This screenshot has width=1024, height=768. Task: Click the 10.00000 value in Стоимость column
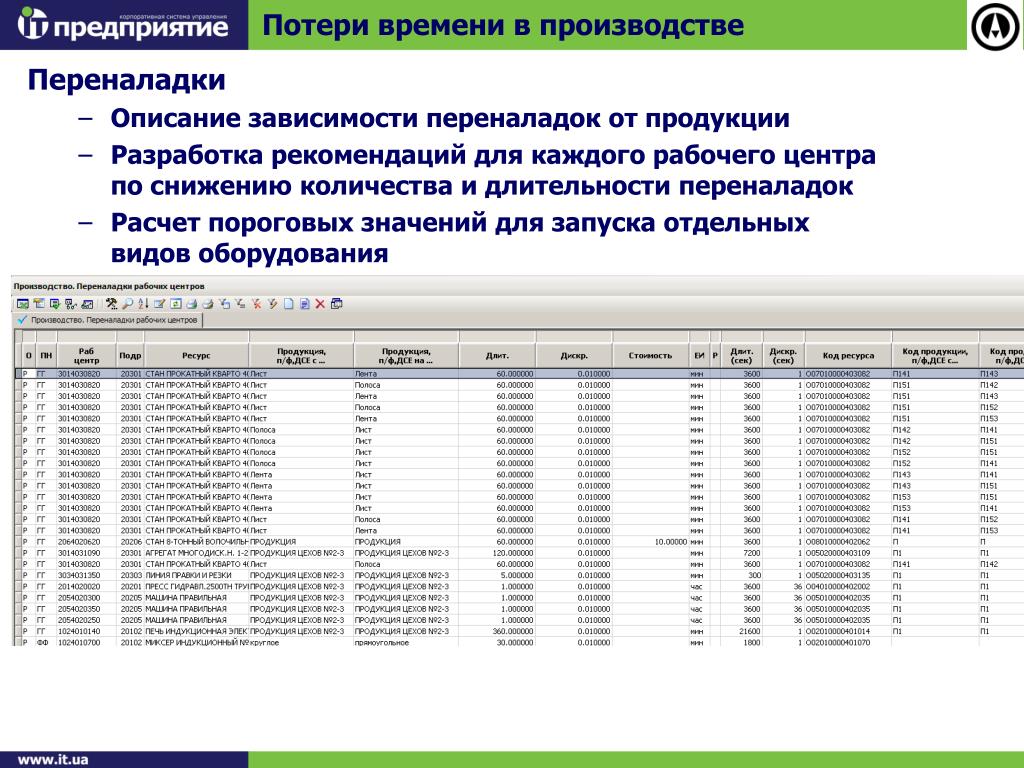click(x=670, y=542)
